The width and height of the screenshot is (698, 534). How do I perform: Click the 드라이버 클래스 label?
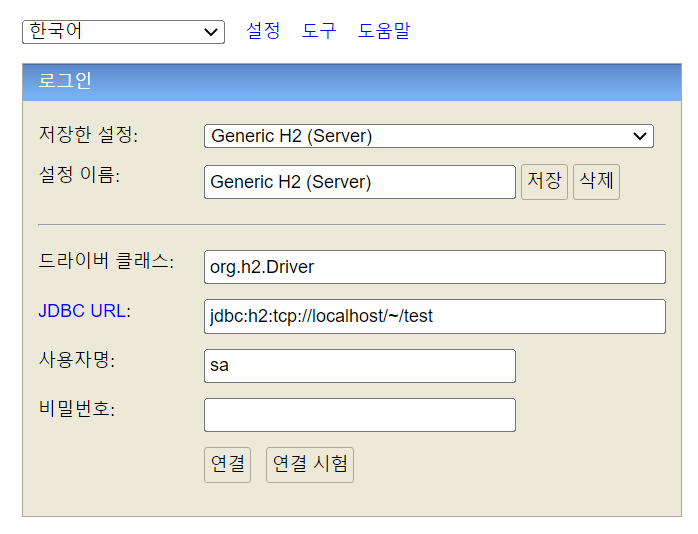(106, 261)
